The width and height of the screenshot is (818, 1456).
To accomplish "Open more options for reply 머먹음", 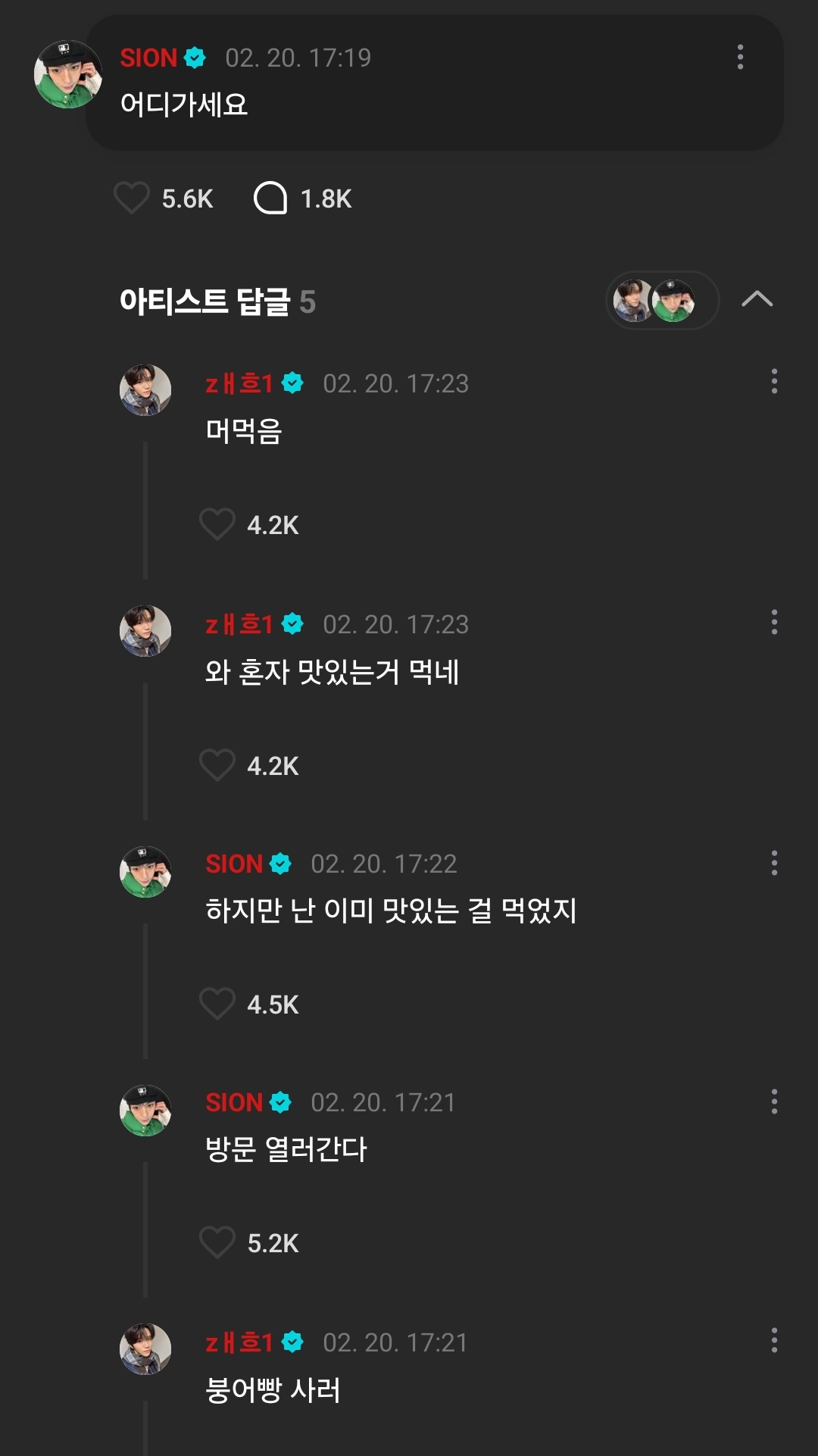I will pos(773,382).
